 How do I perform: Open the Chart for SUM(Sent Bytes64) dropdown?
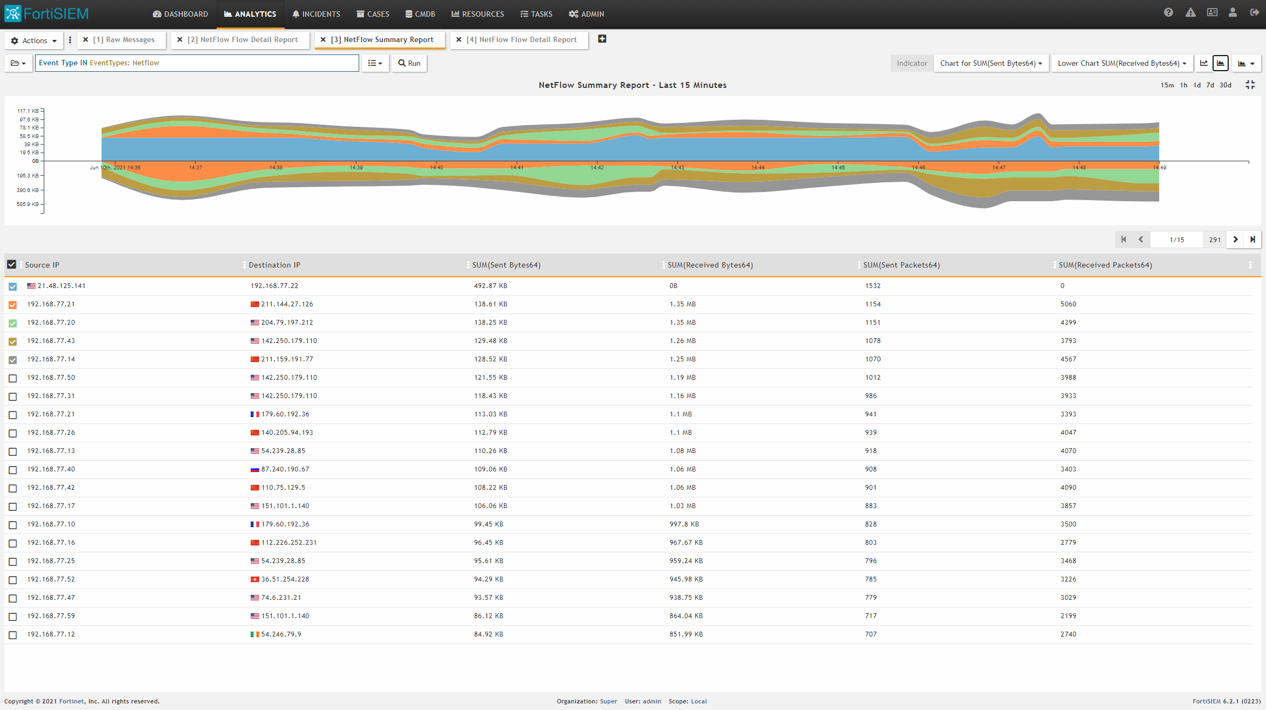pos(990,62)
